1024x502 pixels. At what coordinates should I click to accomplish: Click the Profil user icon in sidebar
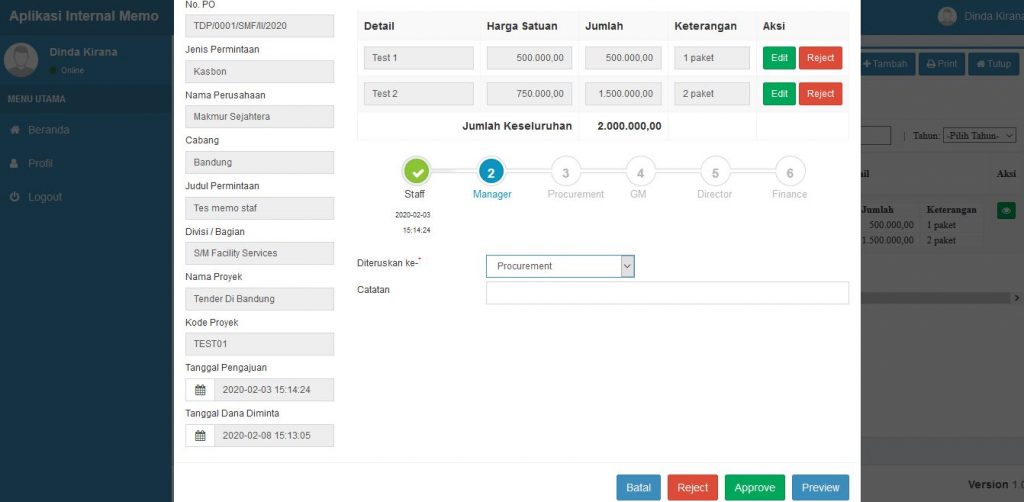pyautogui.click(x=14, y=163)
